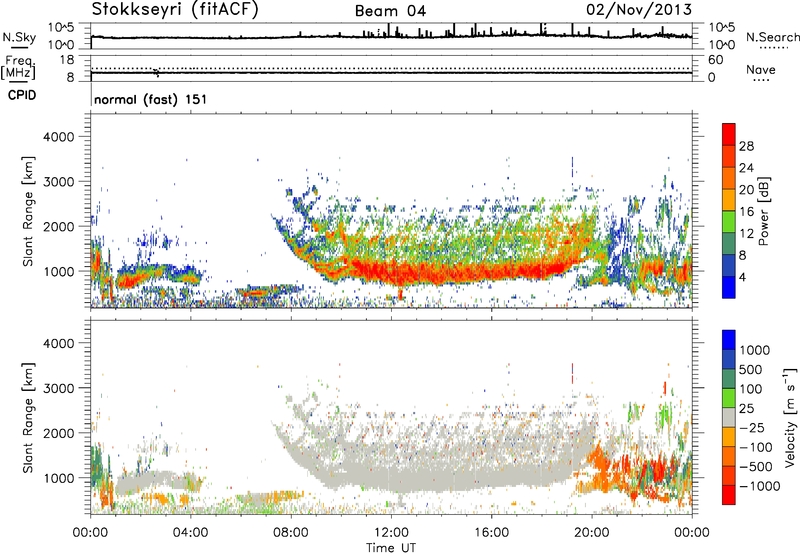Click the "Stokkseyri (fitACF)" plot title
The width and height of the screenshot is (800, 554).
point(175,9)
